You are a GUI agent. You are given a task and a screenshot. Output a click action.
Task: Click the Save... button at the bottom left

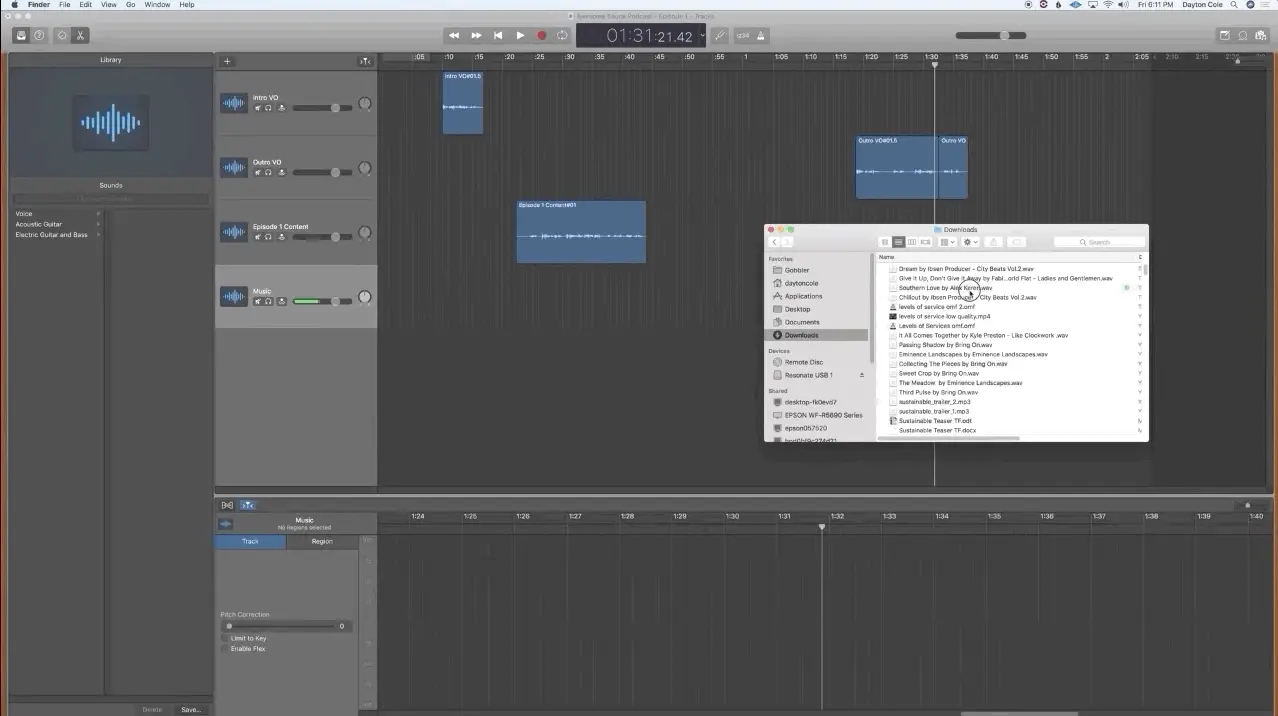[191, 709]
